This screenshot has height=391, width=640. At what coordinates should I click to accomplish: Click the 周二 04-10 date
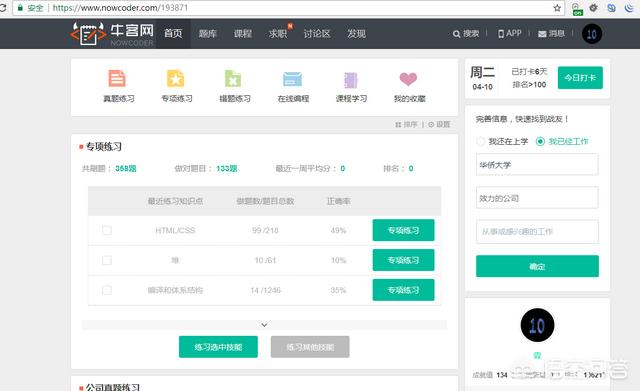point(482,78)
